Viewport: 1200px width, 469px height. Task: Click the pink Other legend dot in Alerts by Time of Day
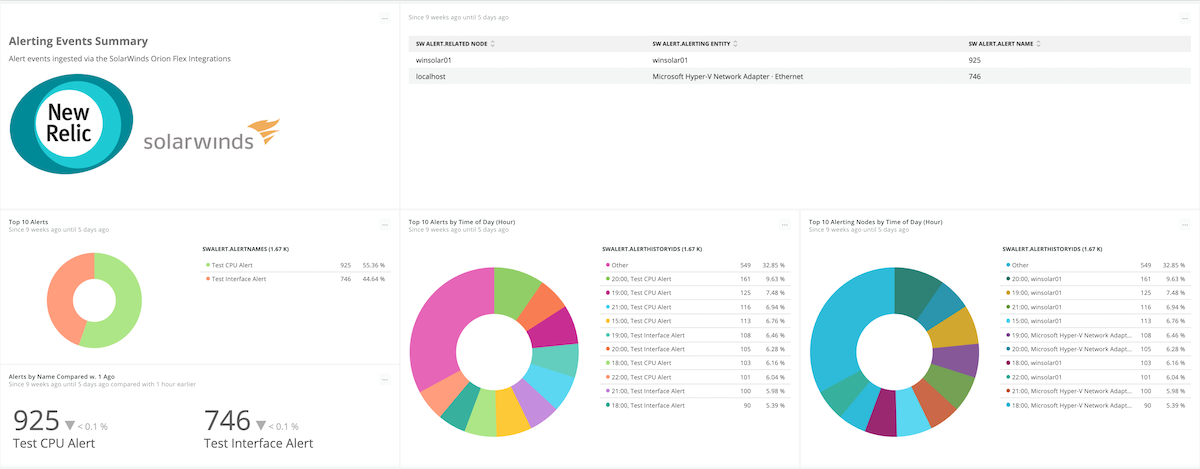(x=608, y=265)
